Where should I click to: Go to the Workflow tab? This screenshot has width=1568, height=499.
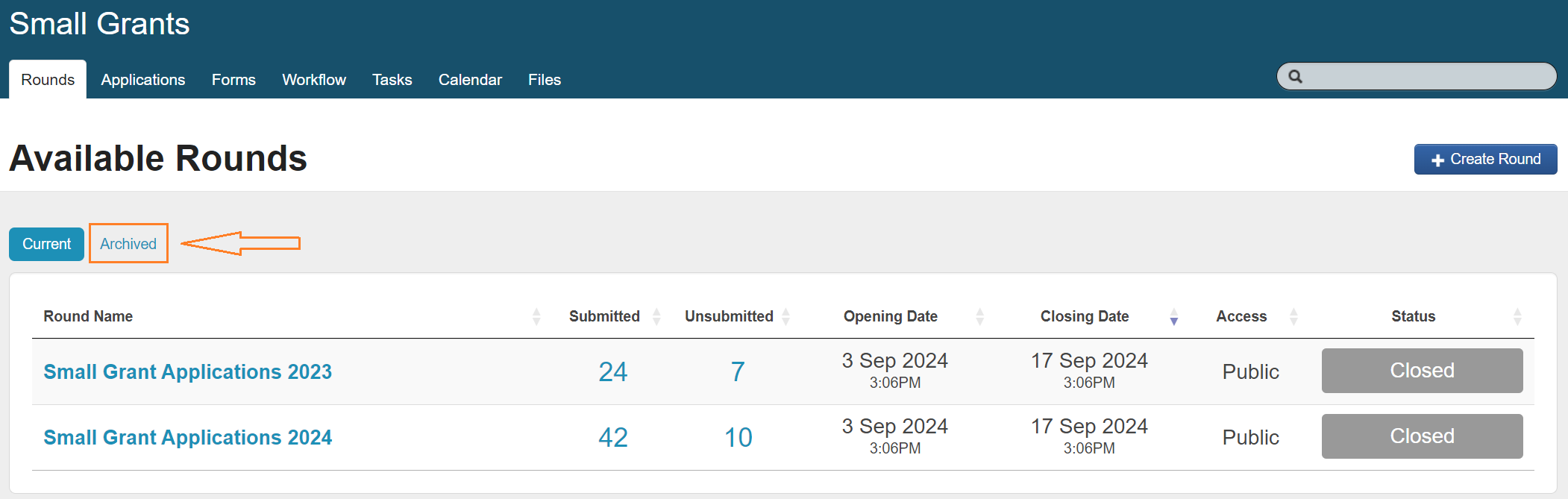point(314,80)
